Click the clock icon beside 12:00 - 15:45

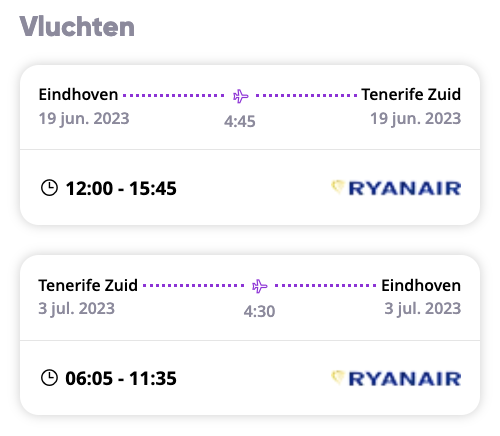point(49,188)
